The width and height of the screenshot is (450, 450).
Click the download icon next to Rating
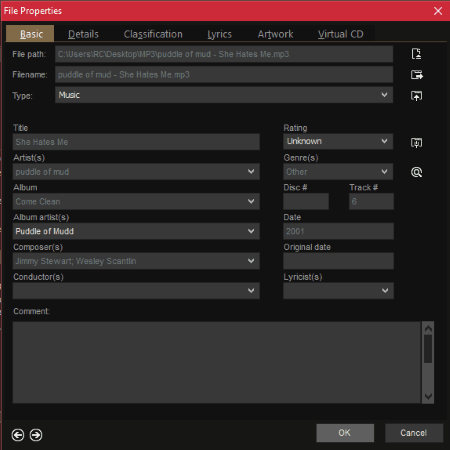pos(416,143)
